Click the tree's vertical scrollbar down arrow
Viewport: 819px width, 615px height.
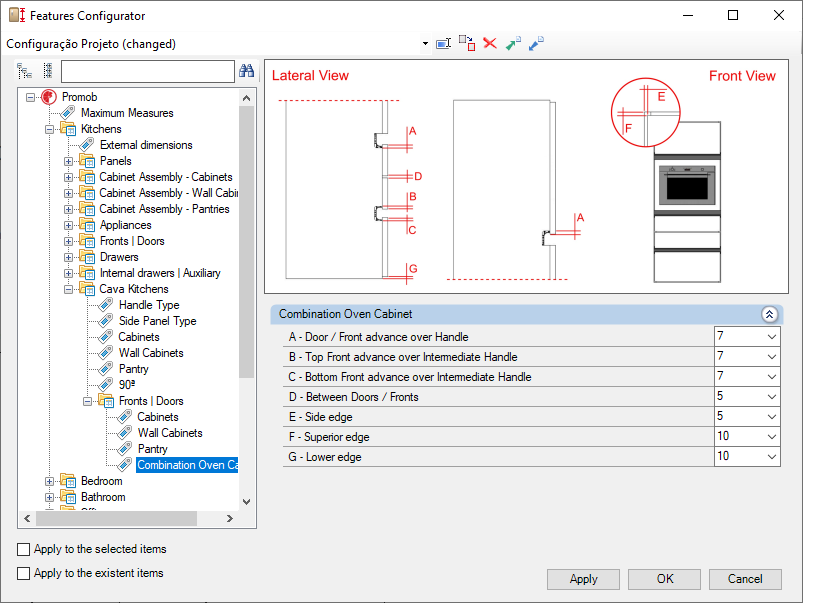point(247,502)
